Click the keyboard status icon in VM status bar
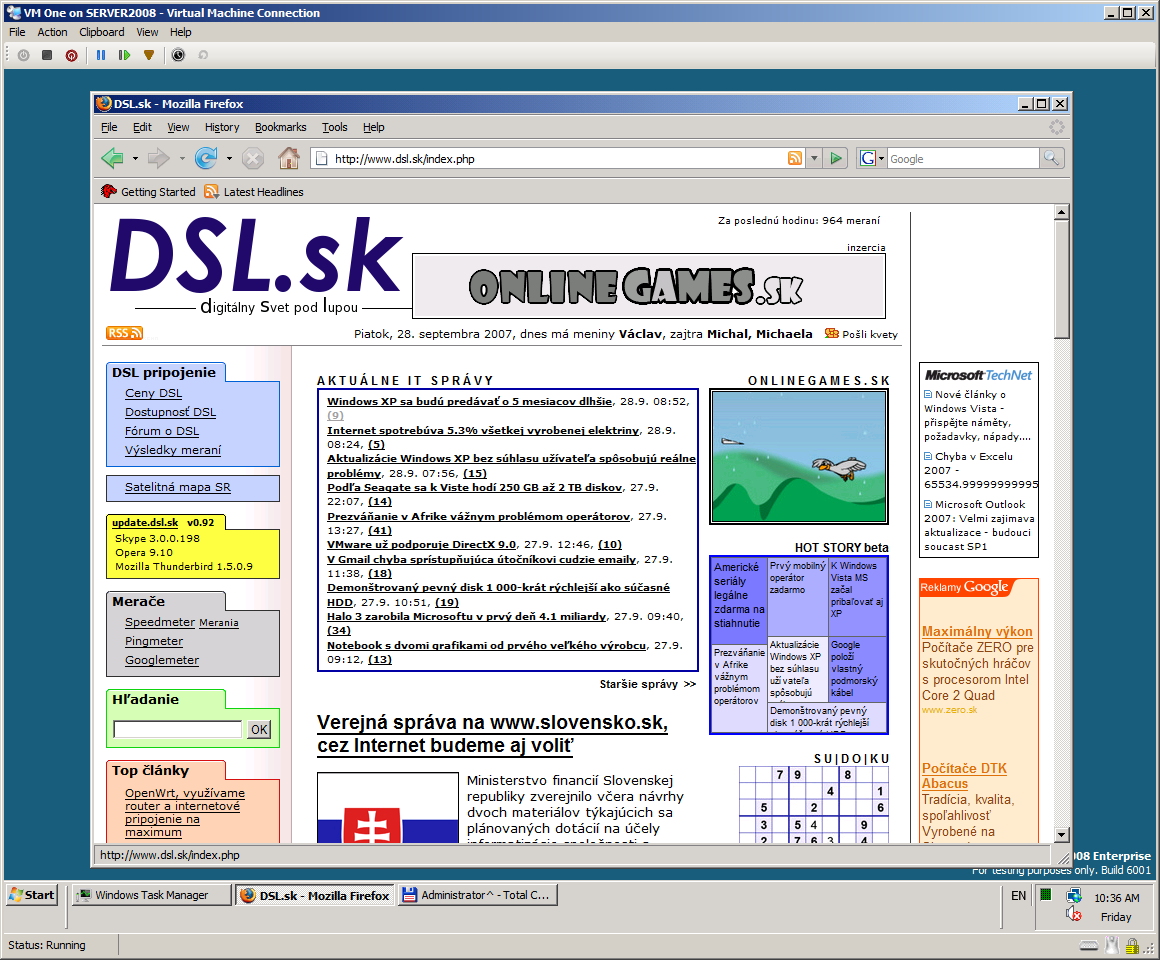Viewport: 1160px width, 960px height. [1089, 945]
